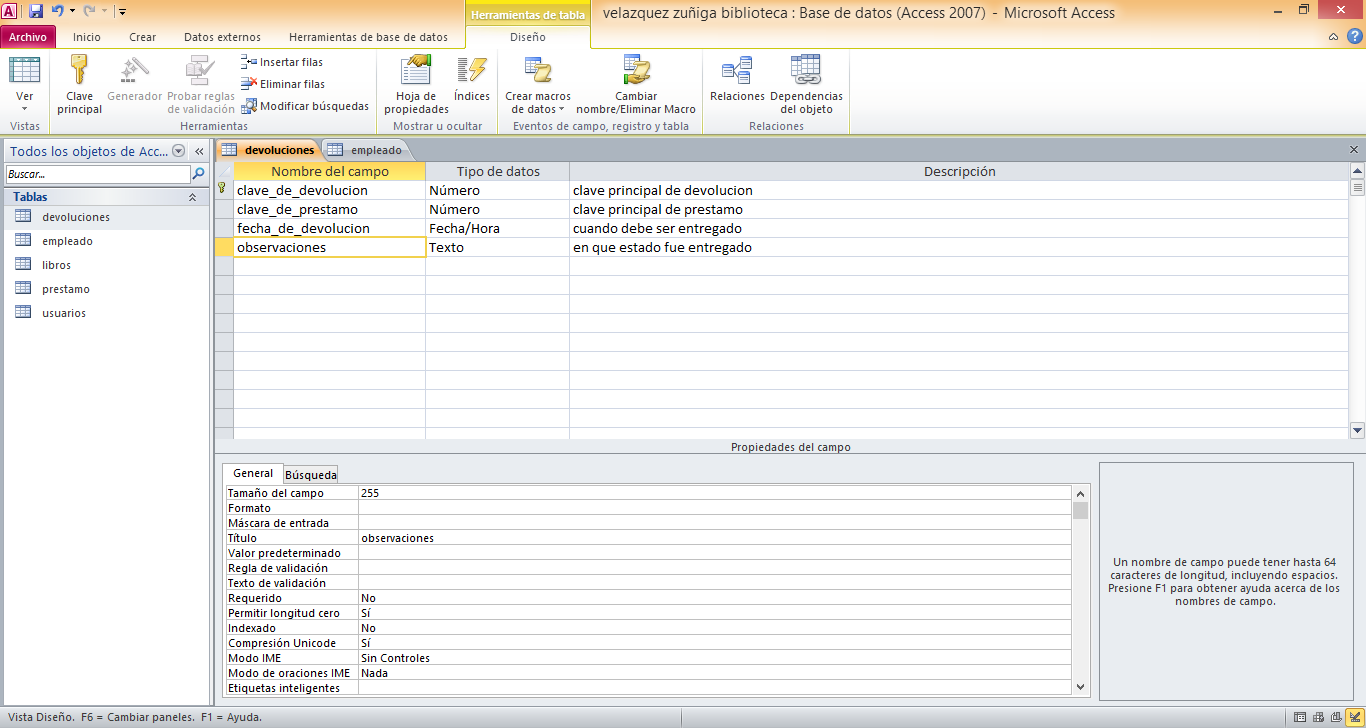Minimize the ribbon with the caret icon
The height and width of the screenshot is (728, 1366).
coord(1334,37)
